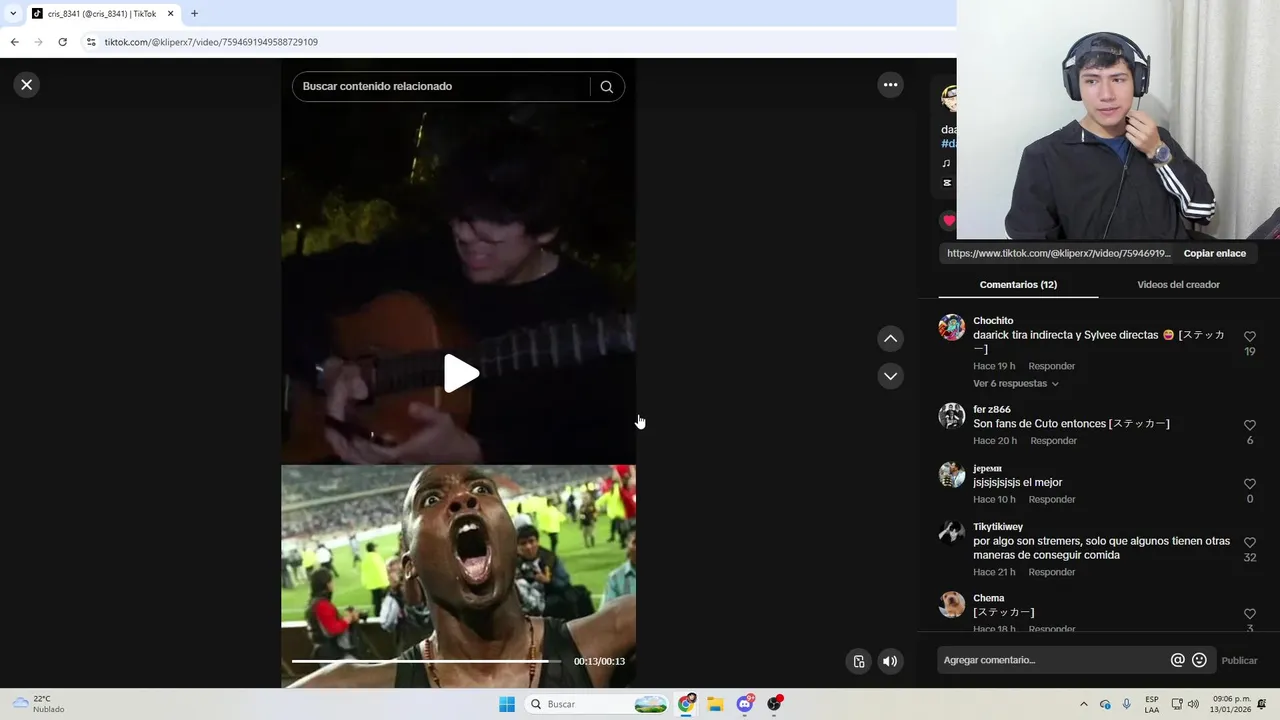1280x720 pixels.
Task: Like Chochito's comment heart
Action: [1249, 337]
